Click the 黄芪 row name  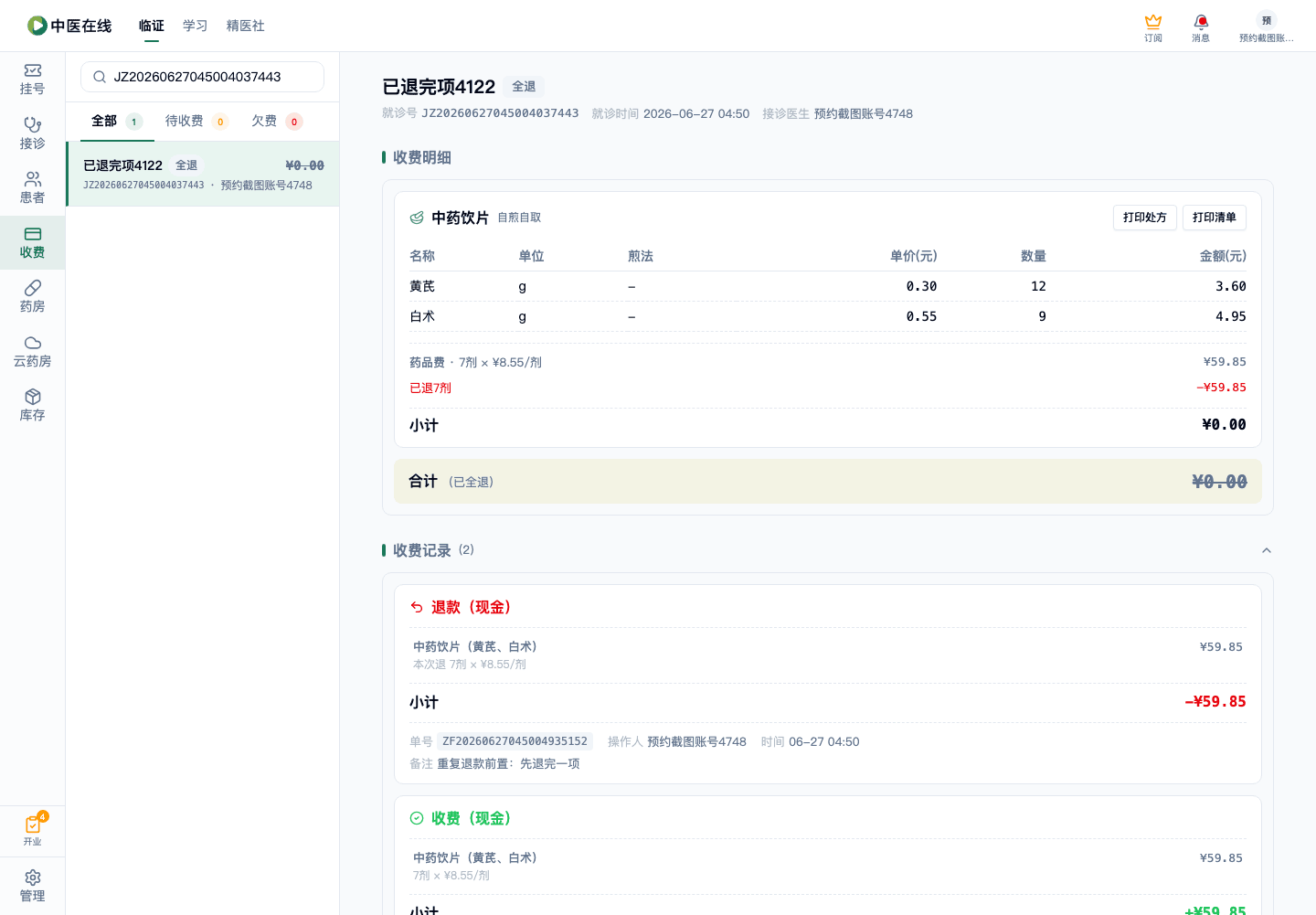coord(422,286)
